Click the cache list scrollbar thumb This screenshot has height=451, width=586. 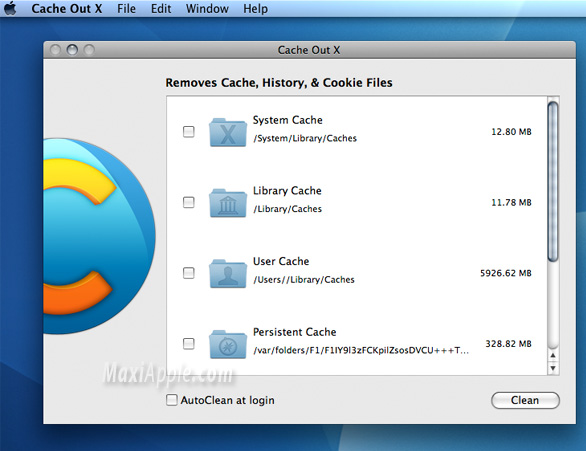coord(553,182)
